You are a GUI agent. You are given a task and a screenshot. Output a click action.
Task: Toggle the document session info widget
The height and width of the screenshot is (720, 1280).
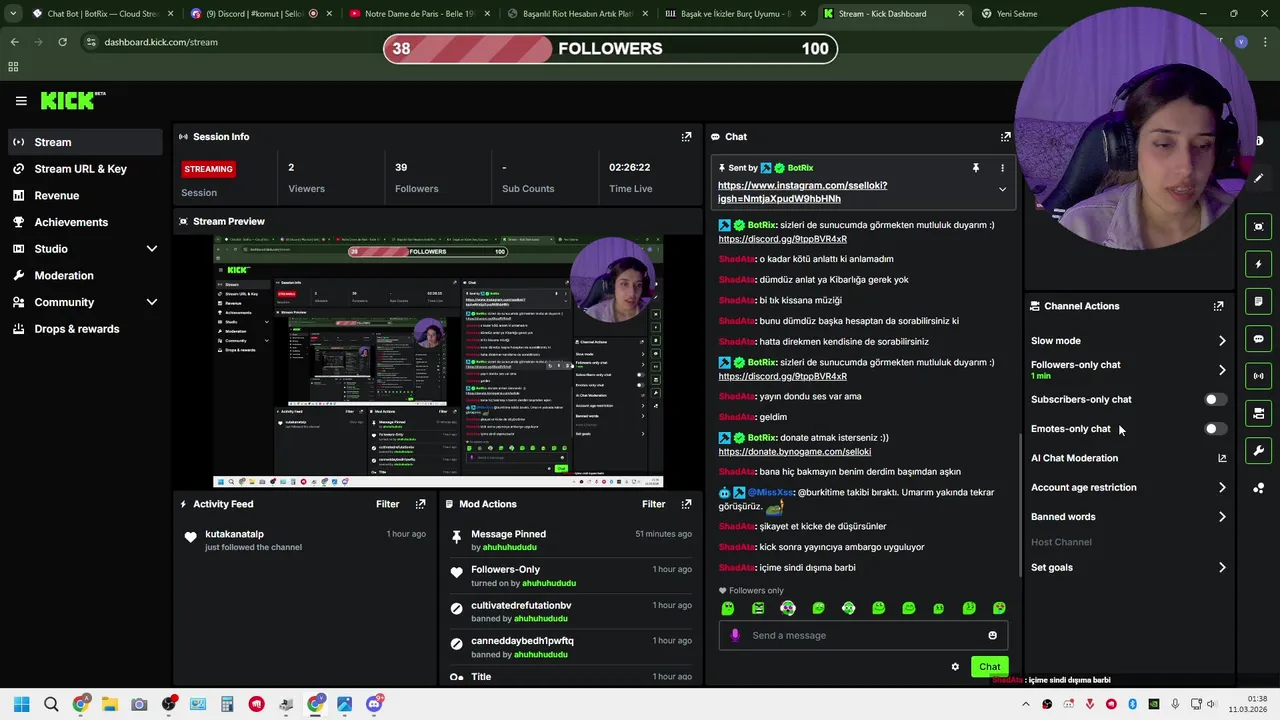[1259, 301]
